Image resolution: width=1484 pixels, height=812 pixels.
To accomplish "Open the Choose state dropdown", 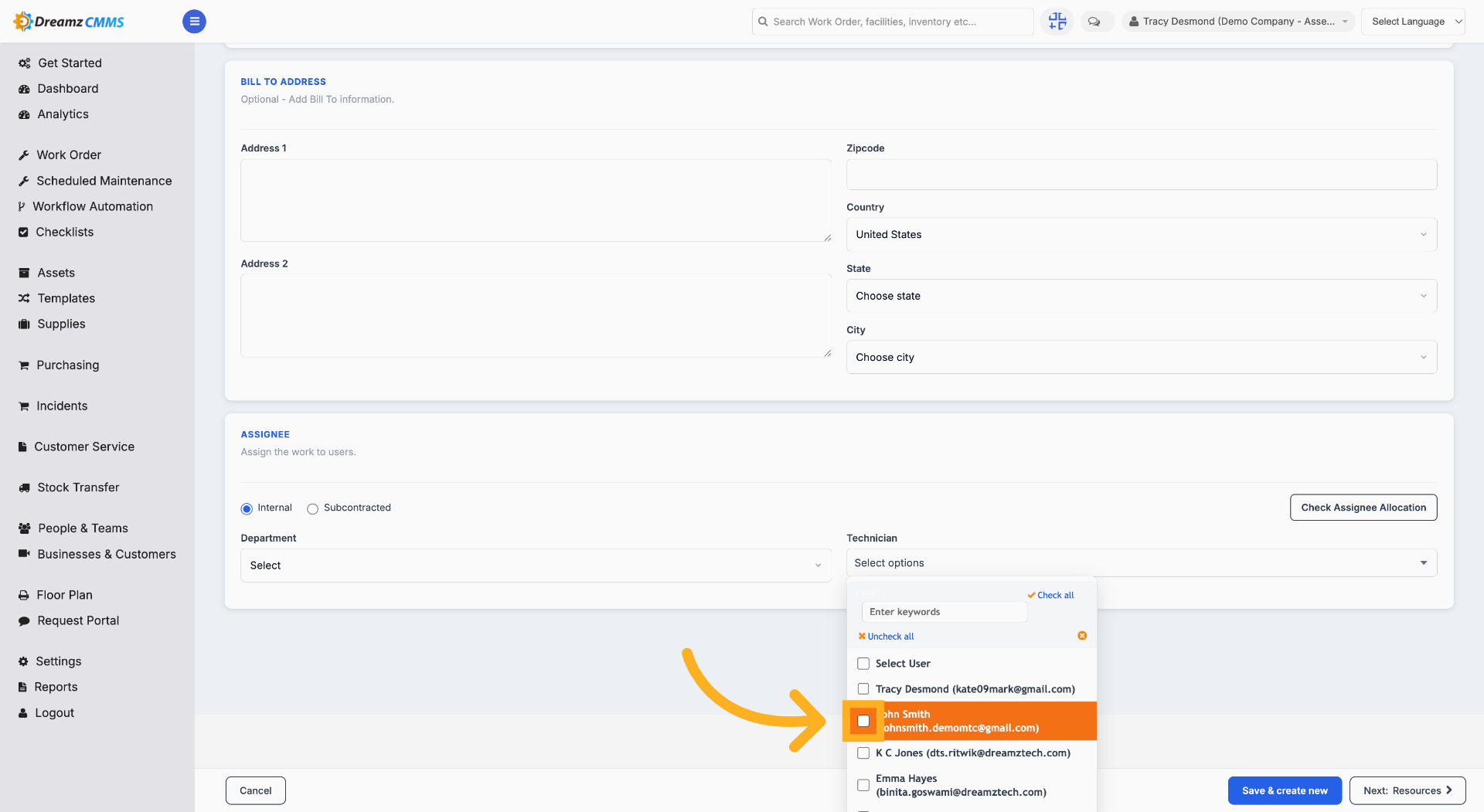I will [x=1142, y=296].
